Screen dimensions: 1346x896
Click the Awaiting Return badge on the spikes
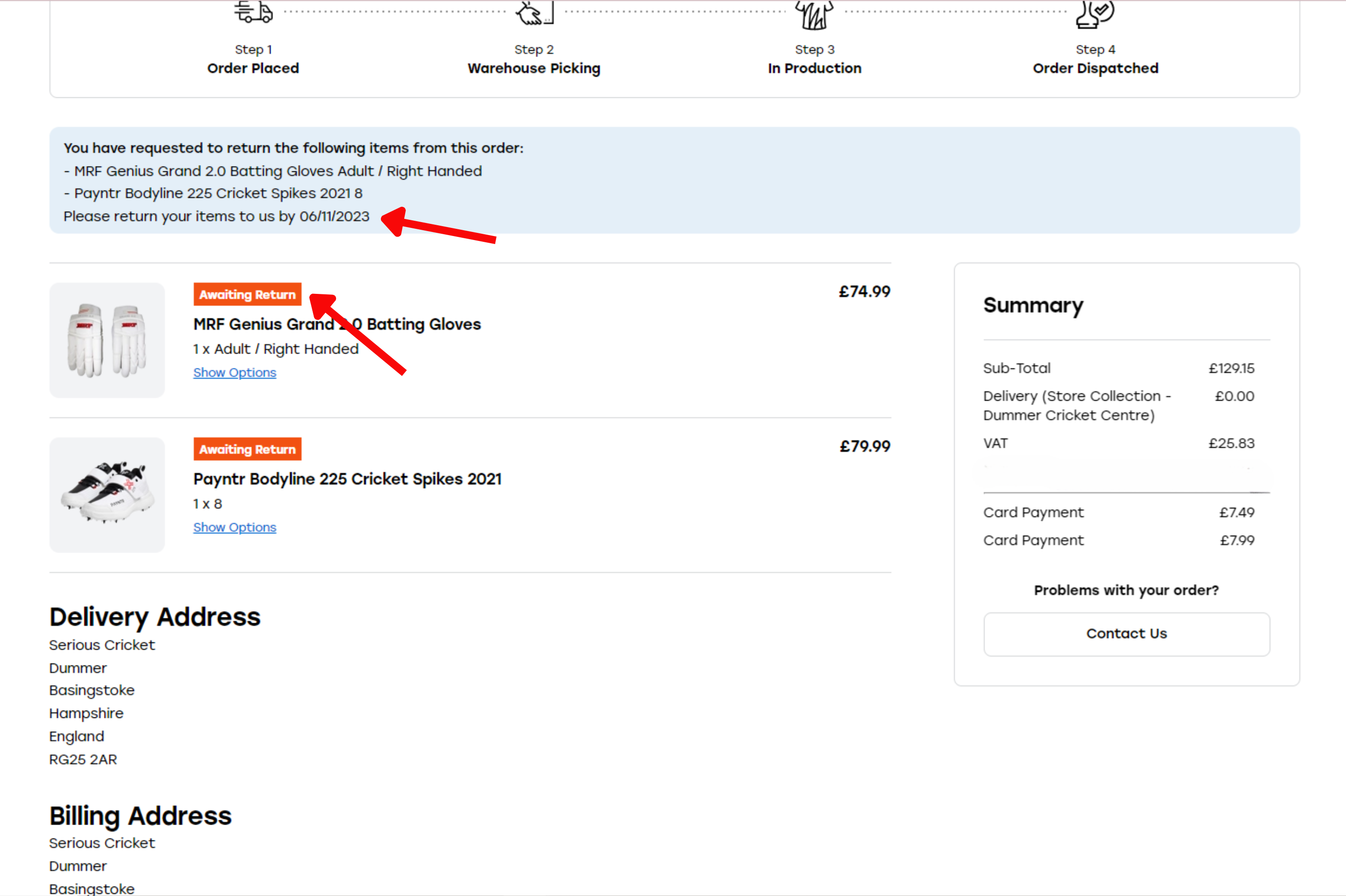tap(247, 449)
